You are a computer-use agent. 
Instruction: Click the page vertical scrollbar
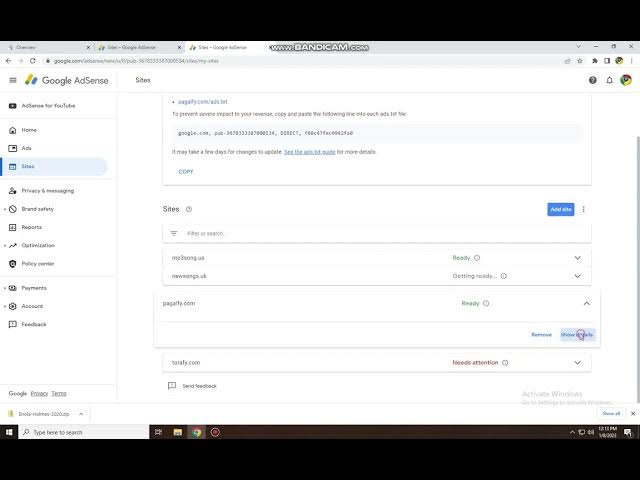[638, 269]
